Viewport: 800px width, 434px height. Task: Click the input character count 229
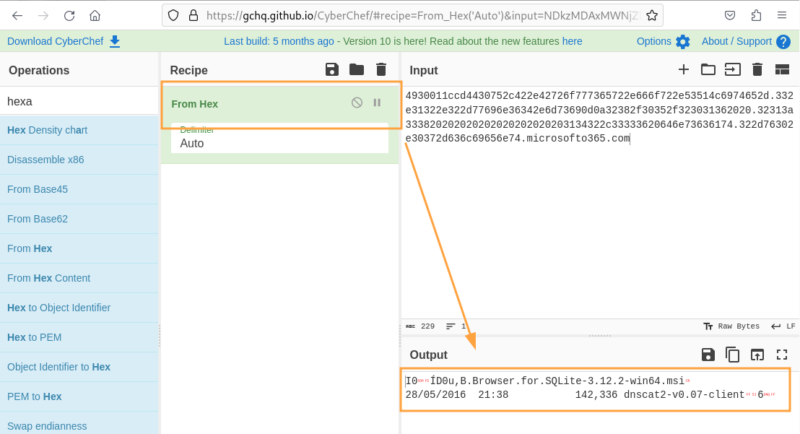[x=421, y=326]
